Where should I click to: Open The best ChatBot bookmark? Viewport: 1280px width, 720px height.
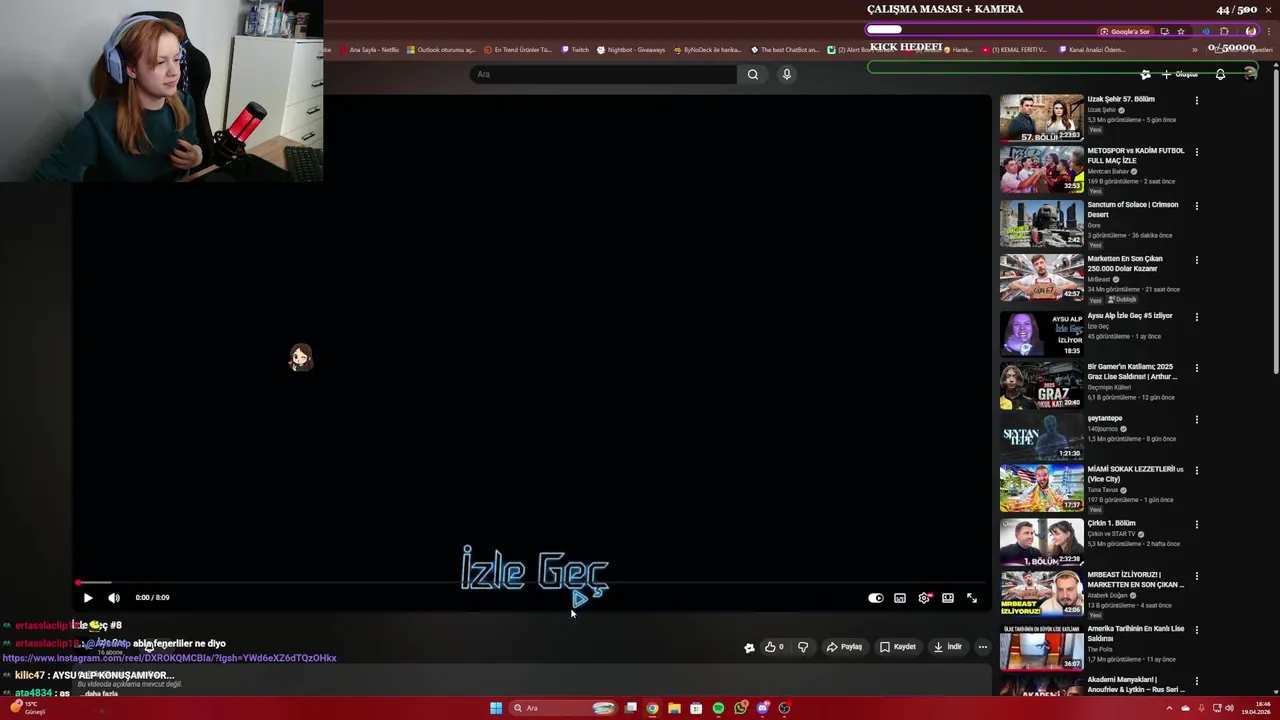pos(785,50)
